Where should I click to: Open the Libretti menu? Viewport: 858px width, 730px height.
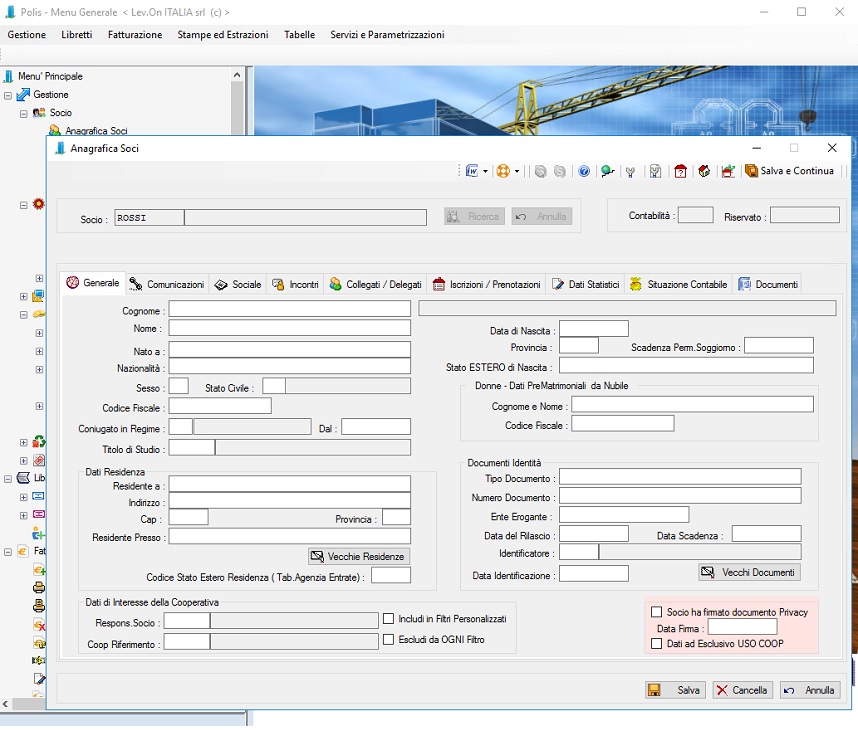77,34
